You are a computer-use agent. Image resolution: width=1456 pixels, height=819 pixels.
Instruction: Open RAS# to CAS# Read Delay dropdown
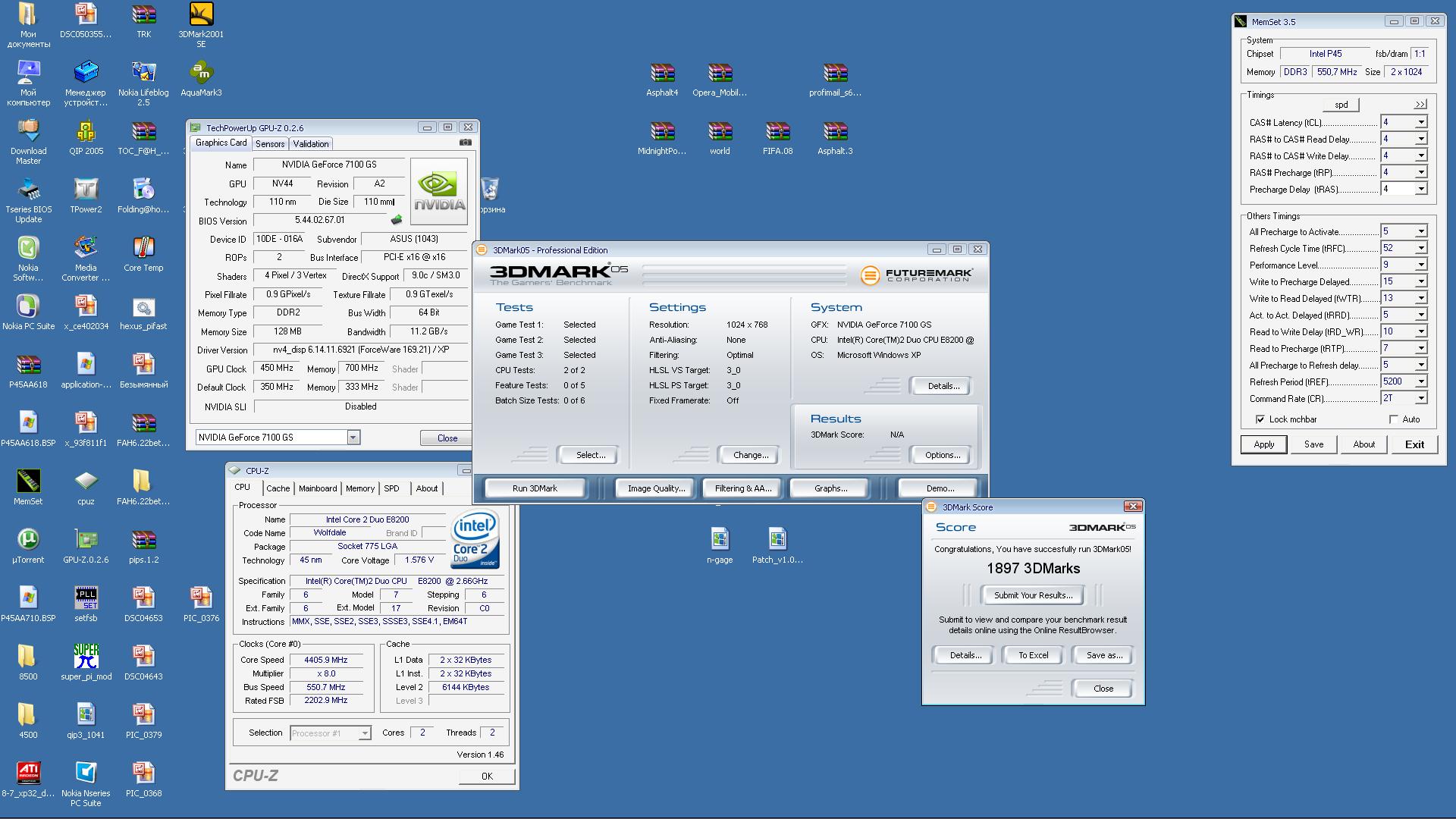(x=1421, y=139)
